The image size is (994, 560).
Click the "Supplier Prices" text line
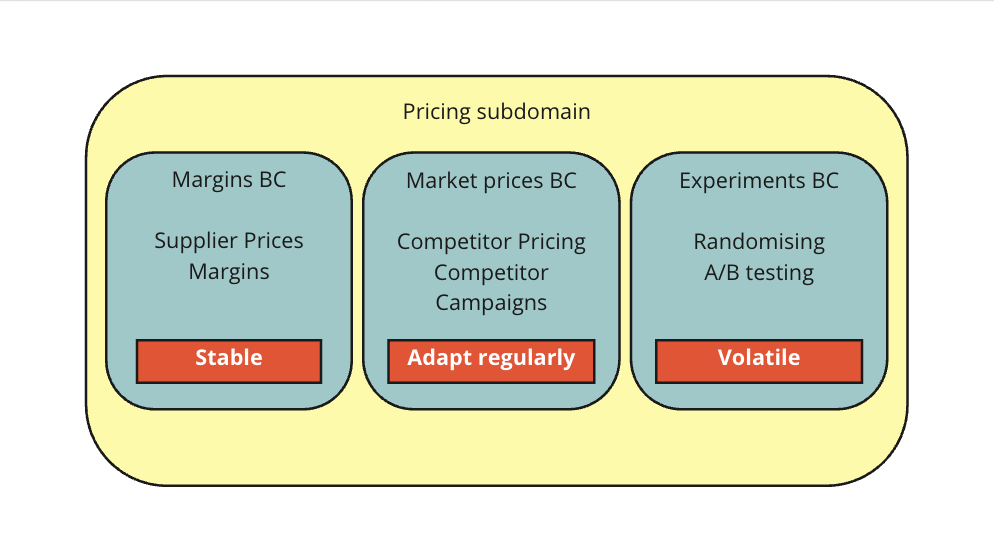(229, 241)
